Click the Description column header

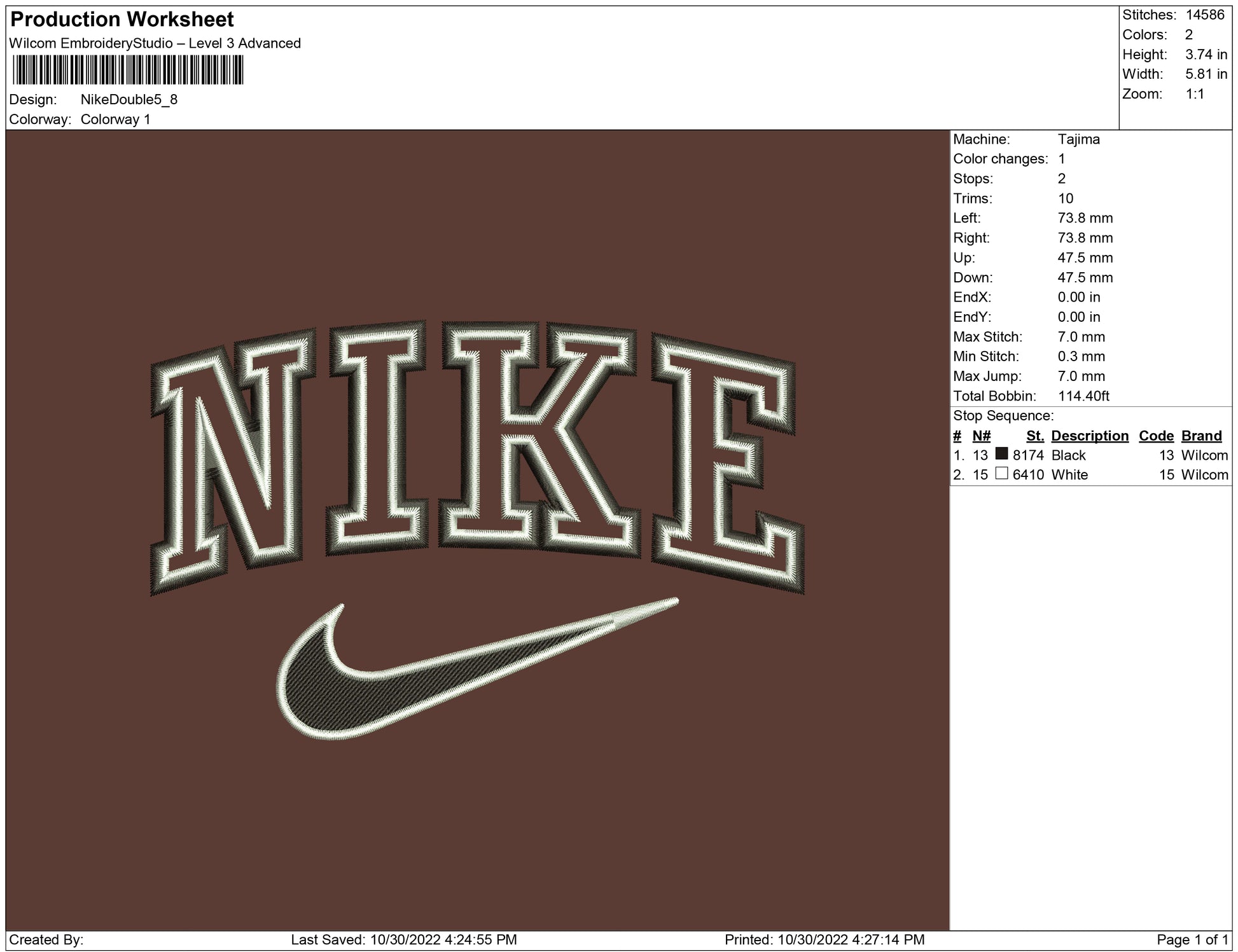pyautogui.click(x=1089, y=436)
